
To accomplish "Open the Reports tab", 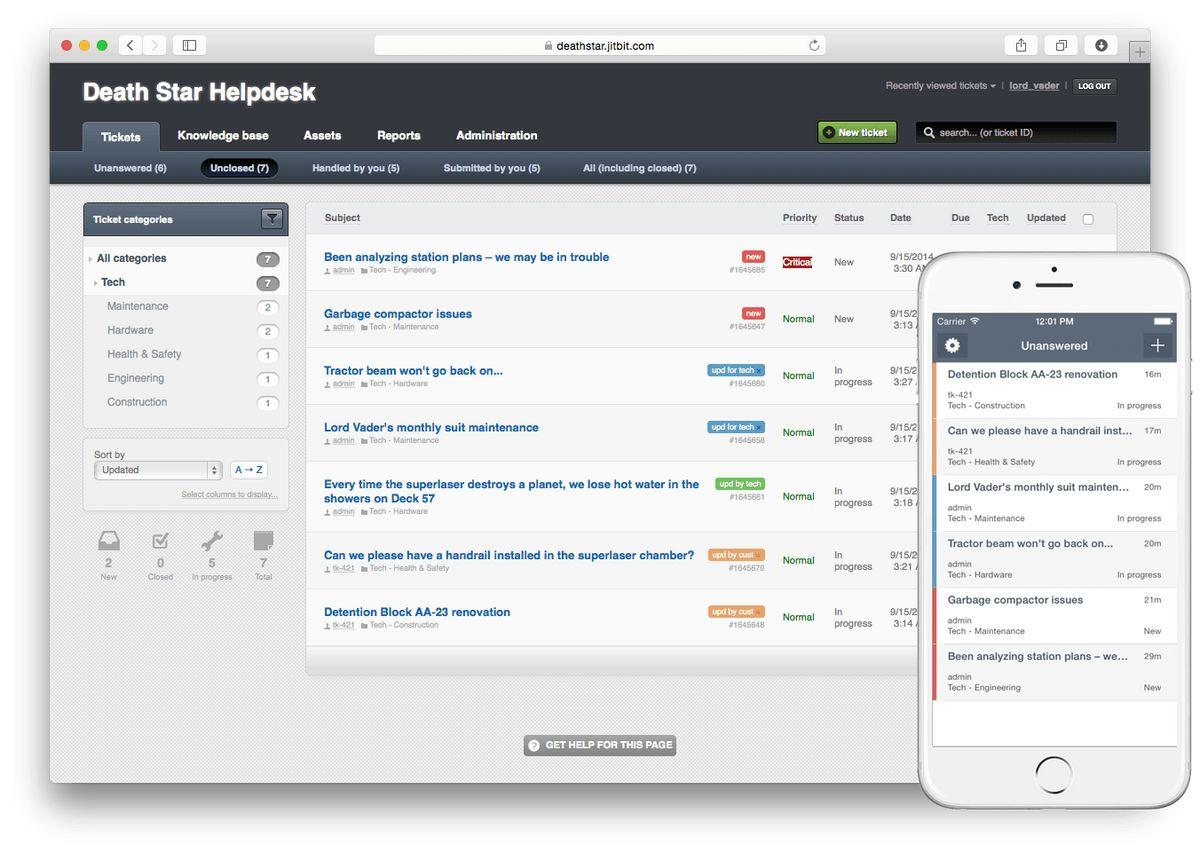I will pyautogui.click(x=399, y=135).
